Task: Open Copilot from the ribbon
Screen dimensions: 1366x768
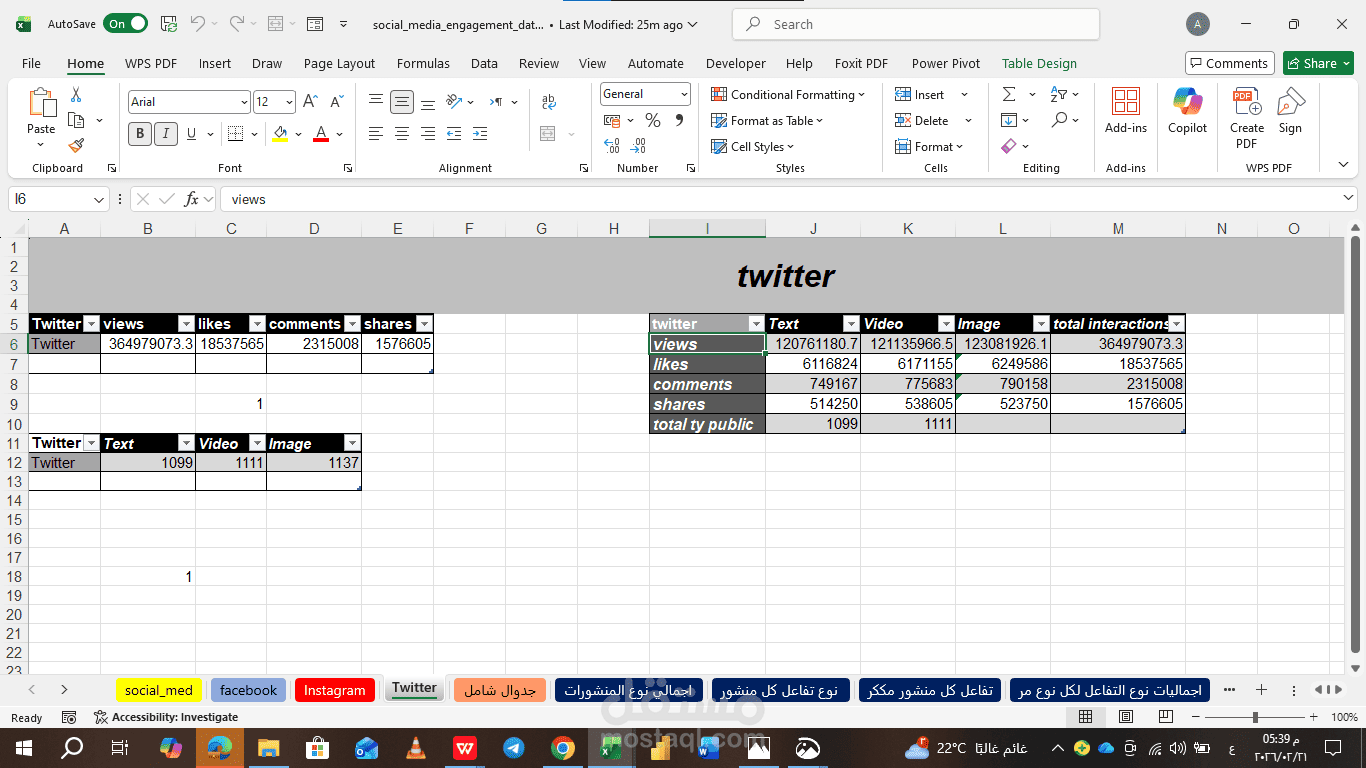Action: (x=1187, y=110)
